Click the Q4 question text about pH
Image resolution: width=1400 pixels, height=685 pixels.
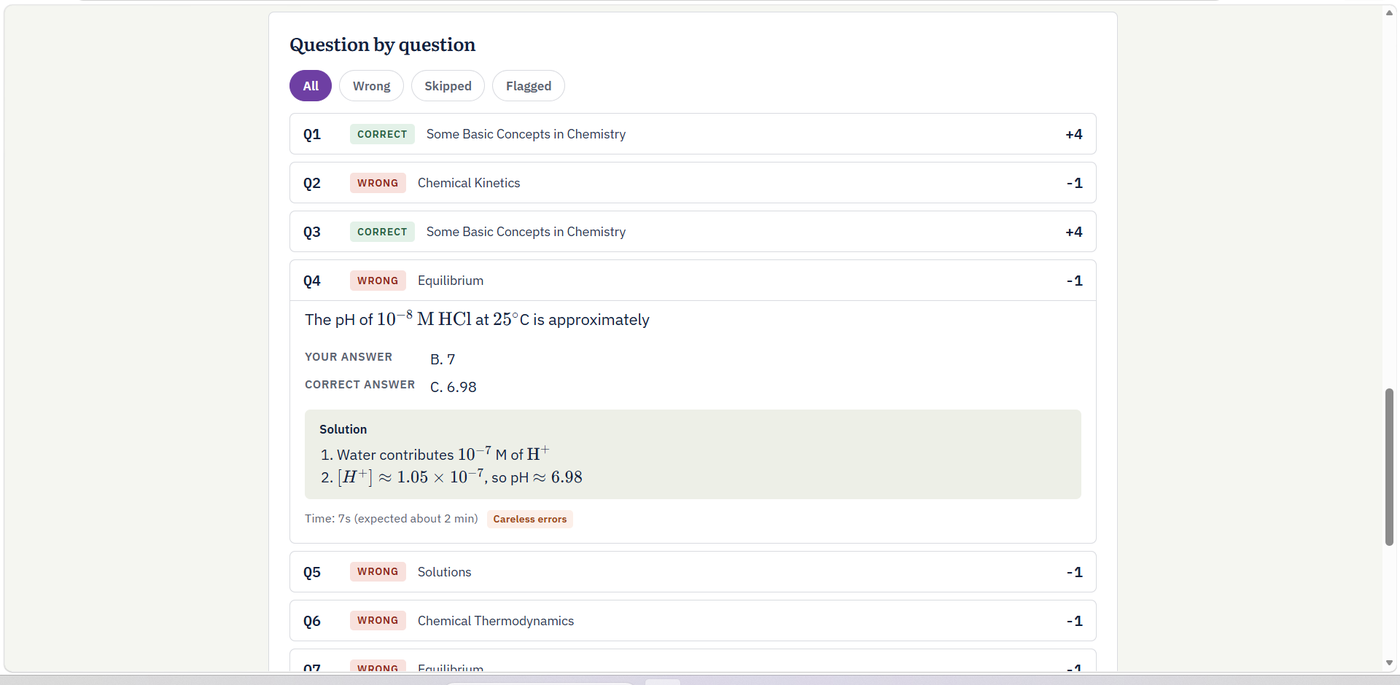477,319
